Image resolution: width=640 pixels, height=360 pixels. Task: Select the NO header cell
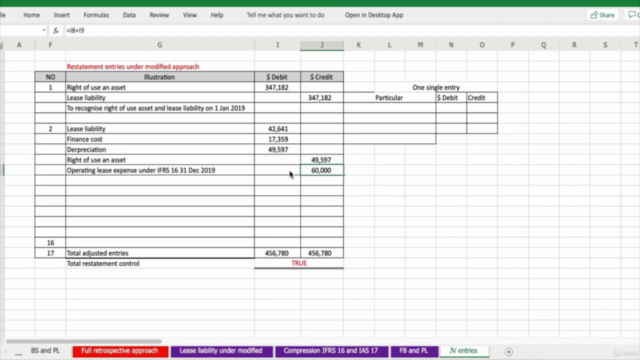tap(50, 77)
